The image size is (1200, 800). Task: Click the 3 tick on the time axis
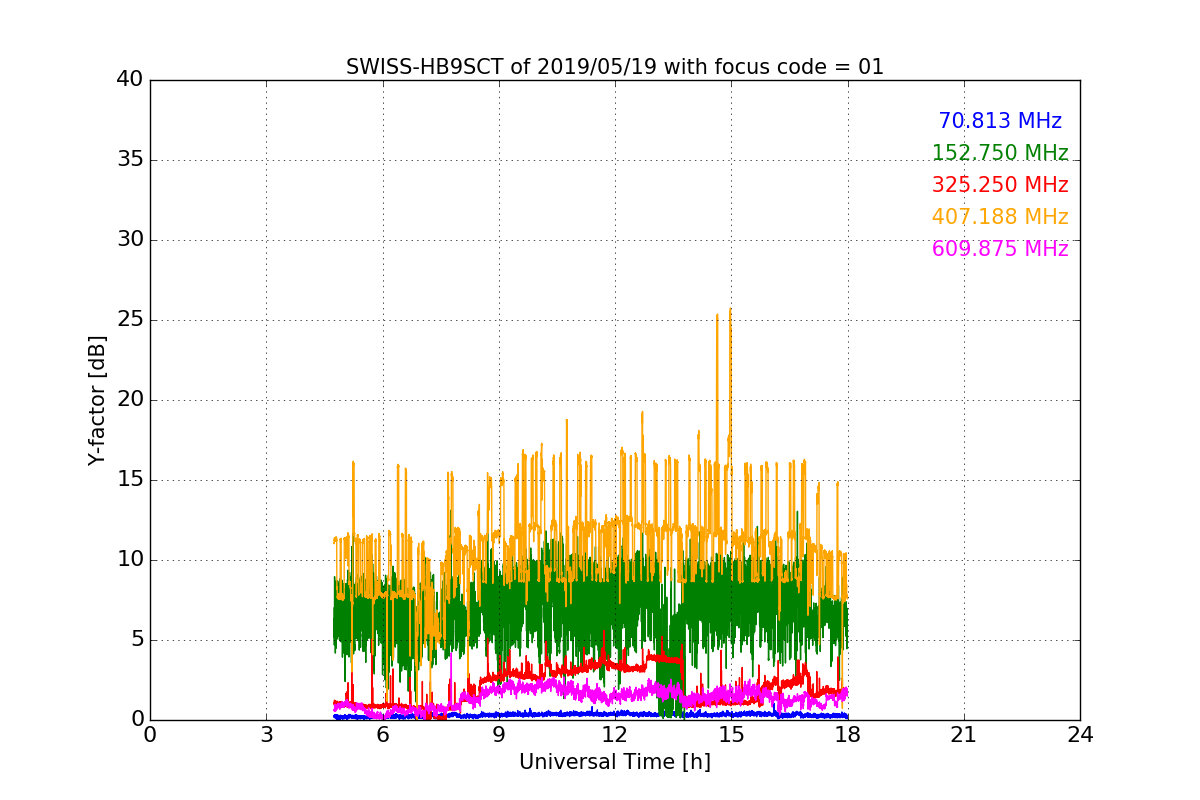pyautogui.click(x=266, y=734)
